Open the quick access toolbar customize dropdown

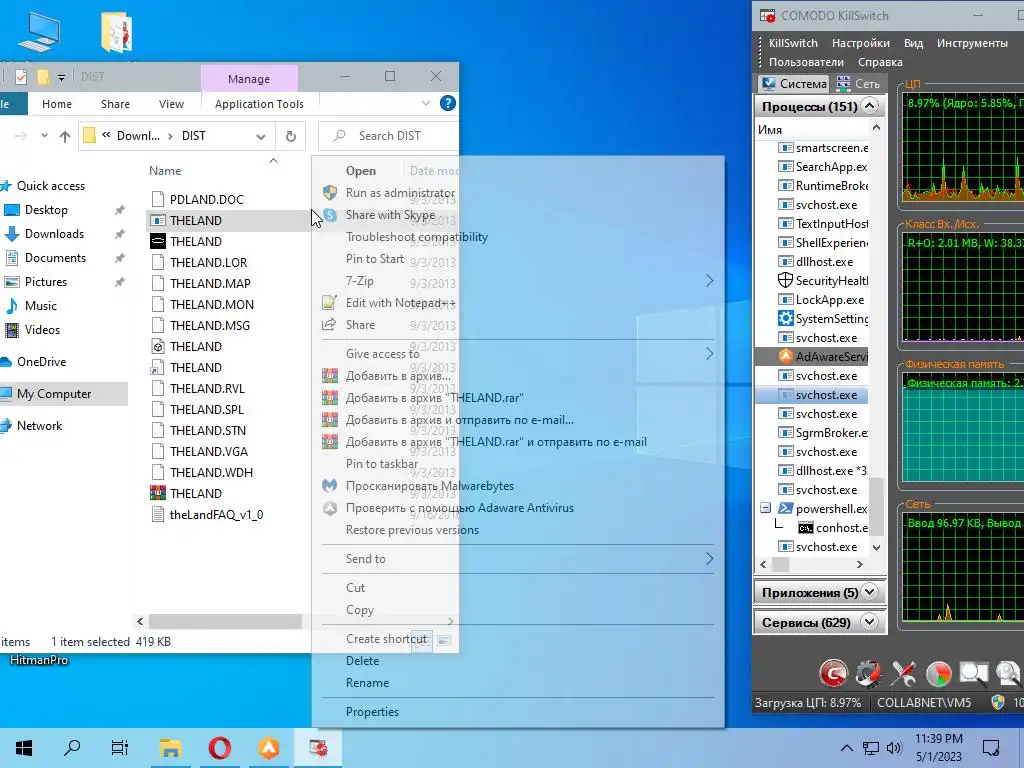(x=61, y=77)
